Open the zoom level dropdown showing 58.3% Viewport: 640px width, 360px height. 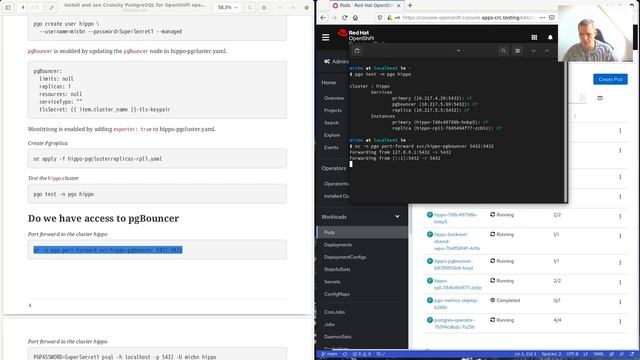[227, 7]
